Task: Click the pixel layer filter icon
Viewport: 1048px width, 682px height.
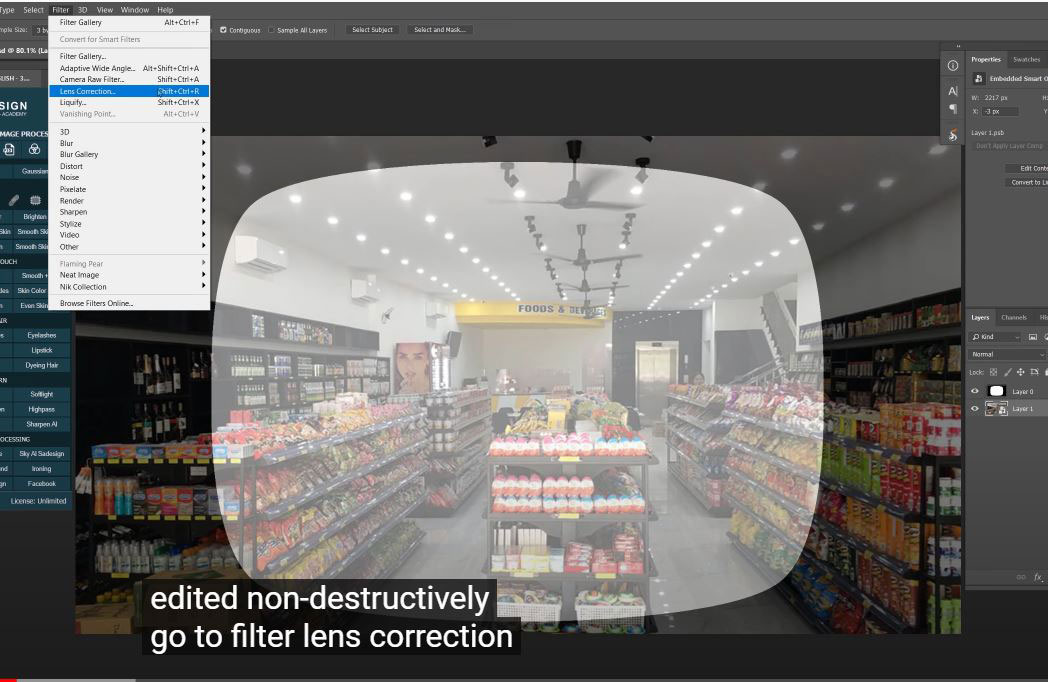Action: coord(1033,336)
